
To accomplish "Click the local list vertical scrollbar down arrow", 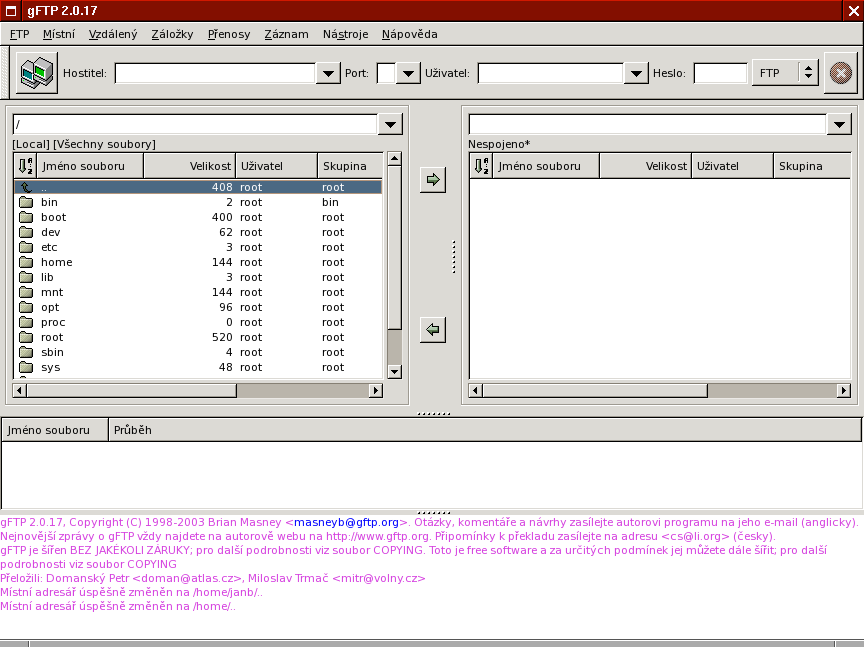I will 394,371.
